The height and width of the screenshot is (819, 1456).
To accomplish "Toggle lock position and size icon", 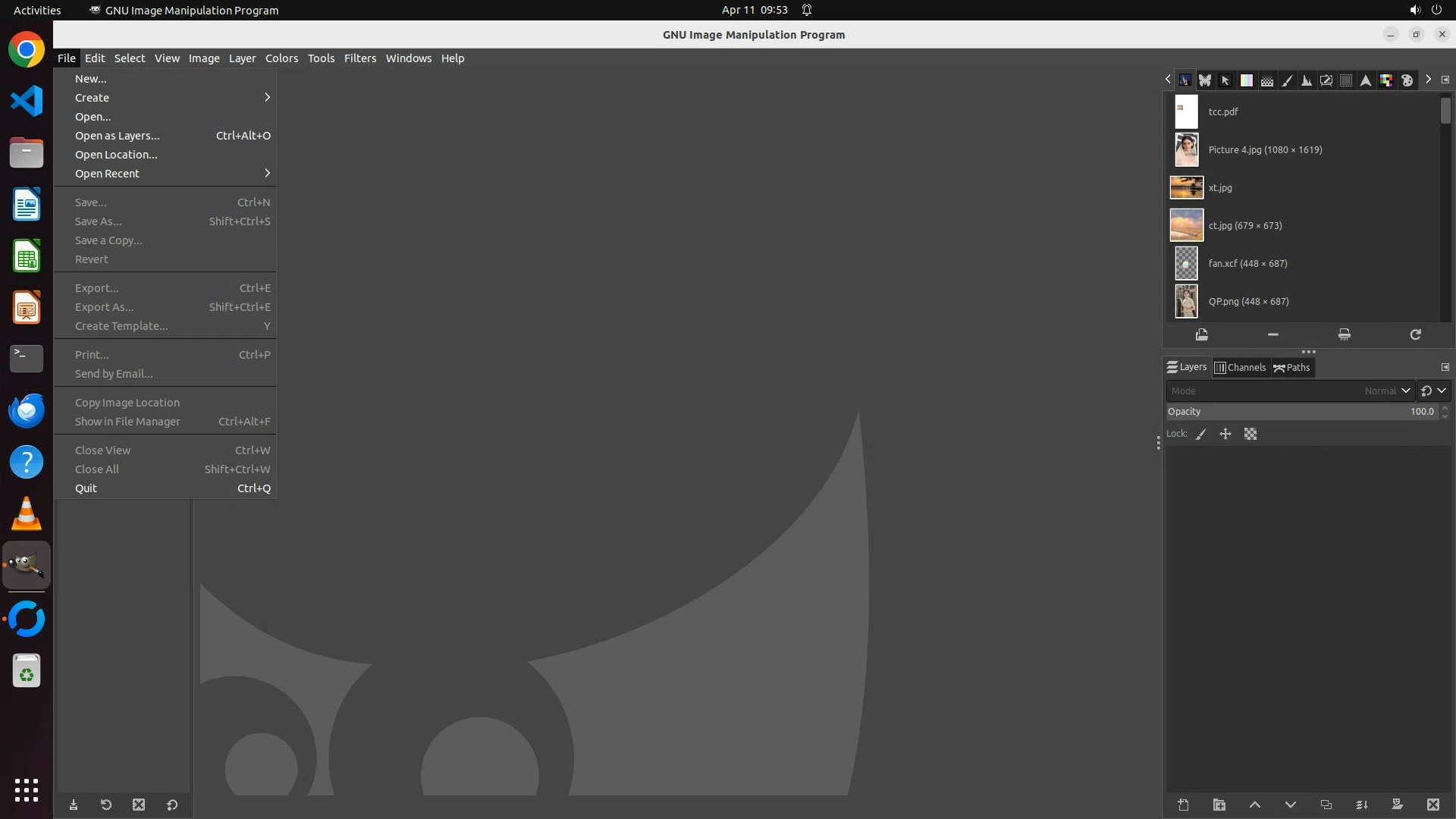I will coord(1225,434).
